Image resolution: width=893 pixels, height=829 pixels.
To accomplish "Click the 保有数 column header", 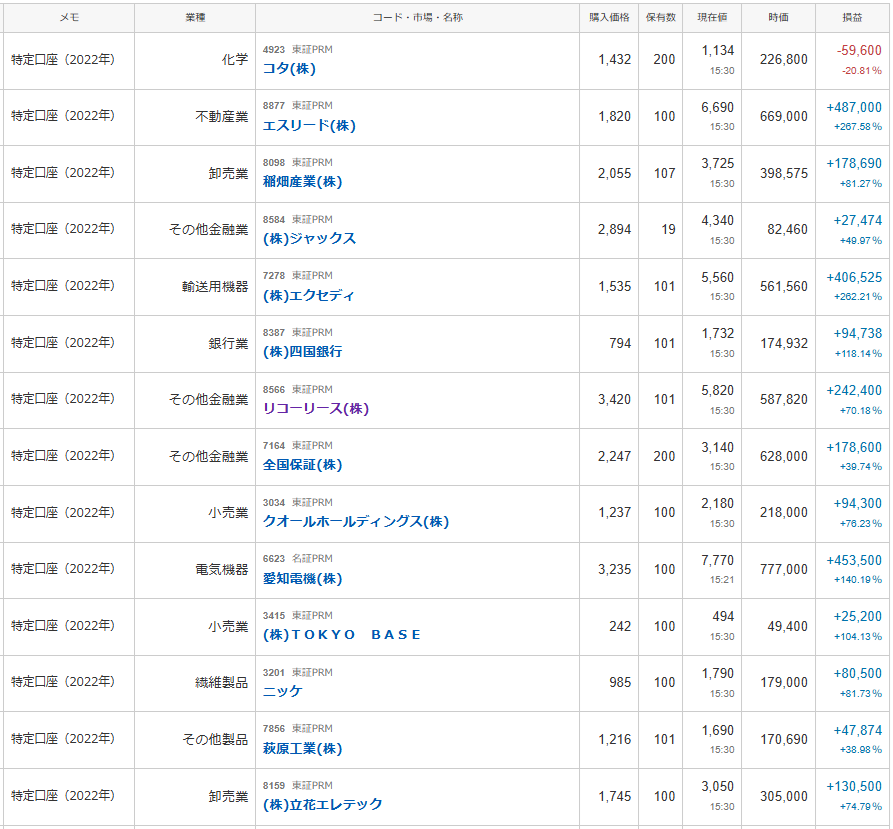I will point(660,17).
